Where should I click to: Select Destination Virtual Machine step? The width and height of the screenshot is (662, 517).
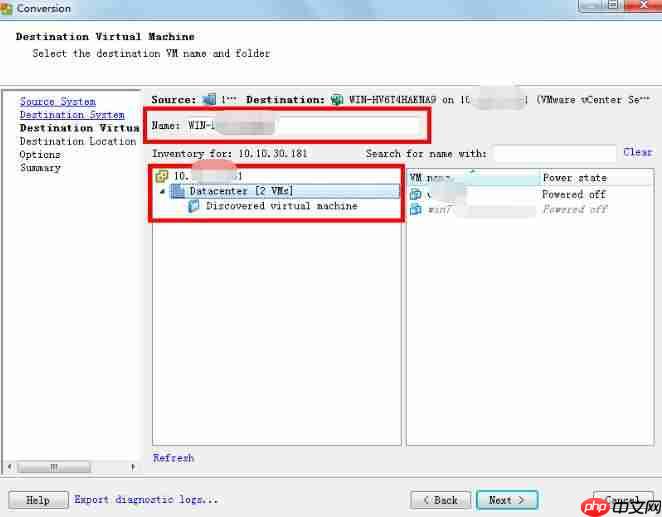(79, 128)
